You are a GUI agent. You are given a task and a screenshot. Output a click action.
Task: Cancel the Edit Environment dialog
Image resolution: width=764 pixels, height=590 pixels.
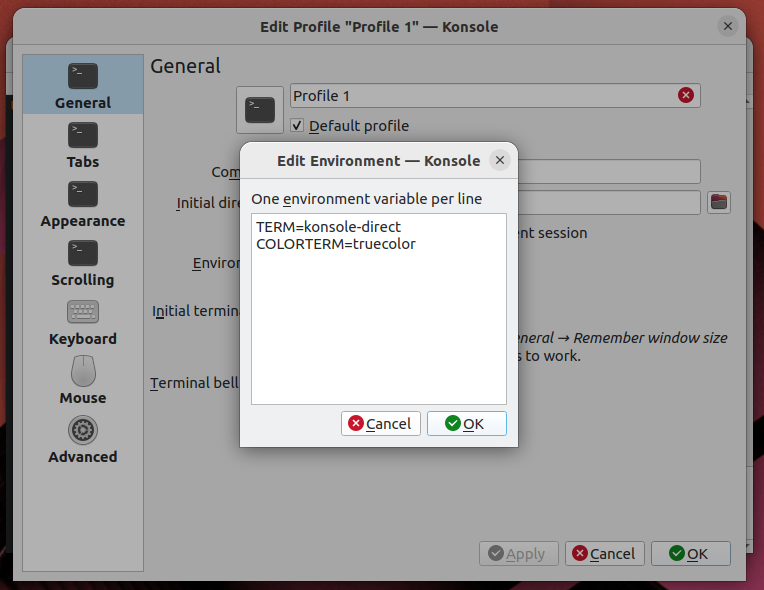pos(380,424)
